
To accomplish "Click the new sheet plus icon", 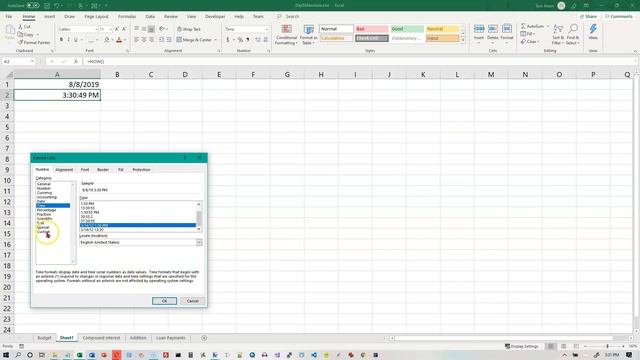I will pyautogui.click(x=204, y=338).
